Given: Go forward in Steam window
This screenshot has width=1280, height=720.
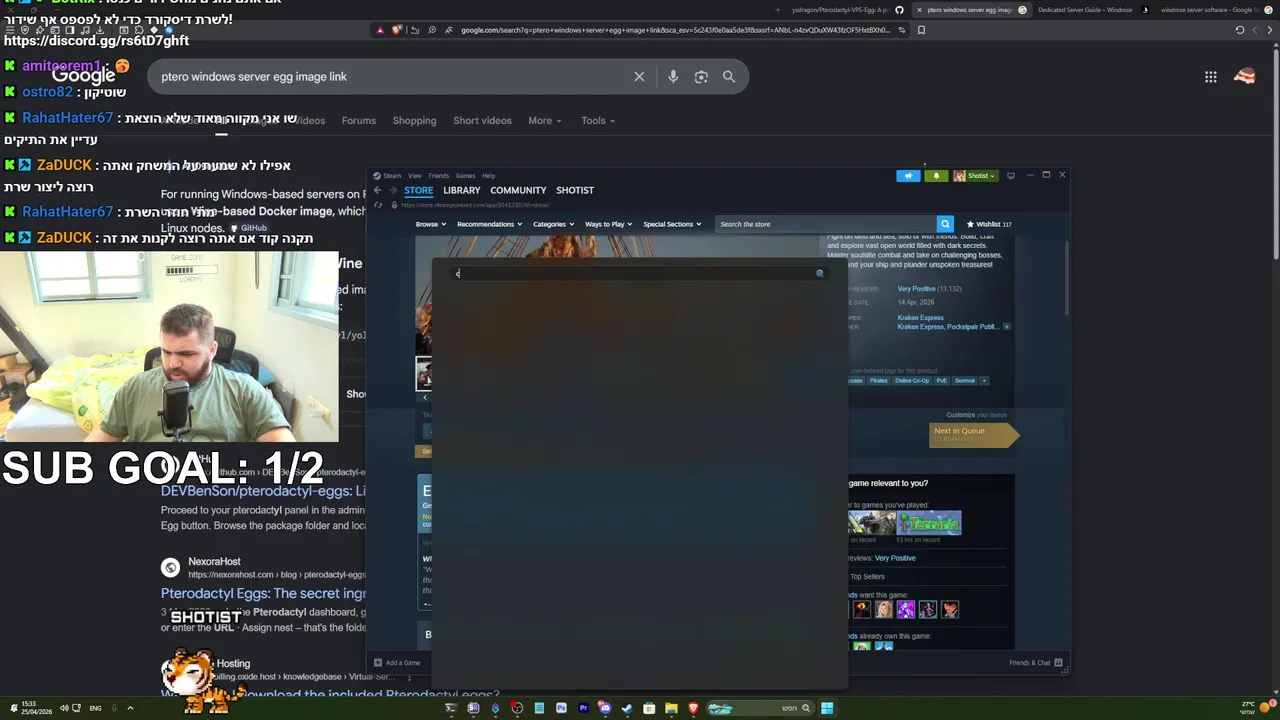Looking at the screenshot, I should pos(391,190).
